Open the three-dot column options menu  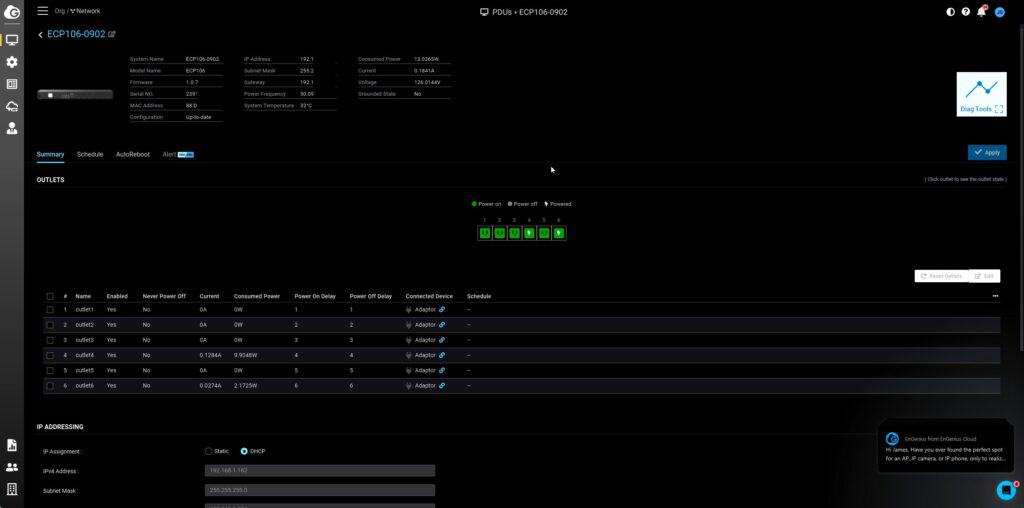pyautogui.click(x=994, y=296)
